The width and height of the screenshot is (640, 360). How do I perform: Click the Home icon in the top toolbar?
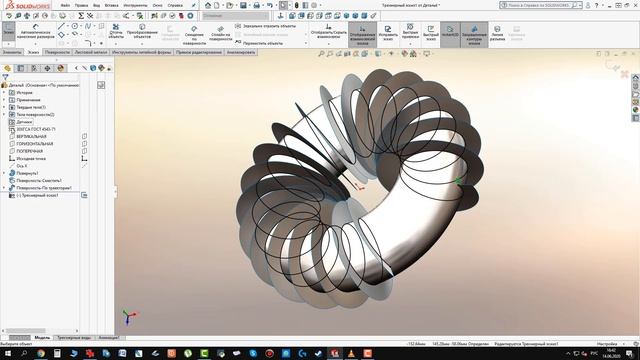[x=208, y=5]
